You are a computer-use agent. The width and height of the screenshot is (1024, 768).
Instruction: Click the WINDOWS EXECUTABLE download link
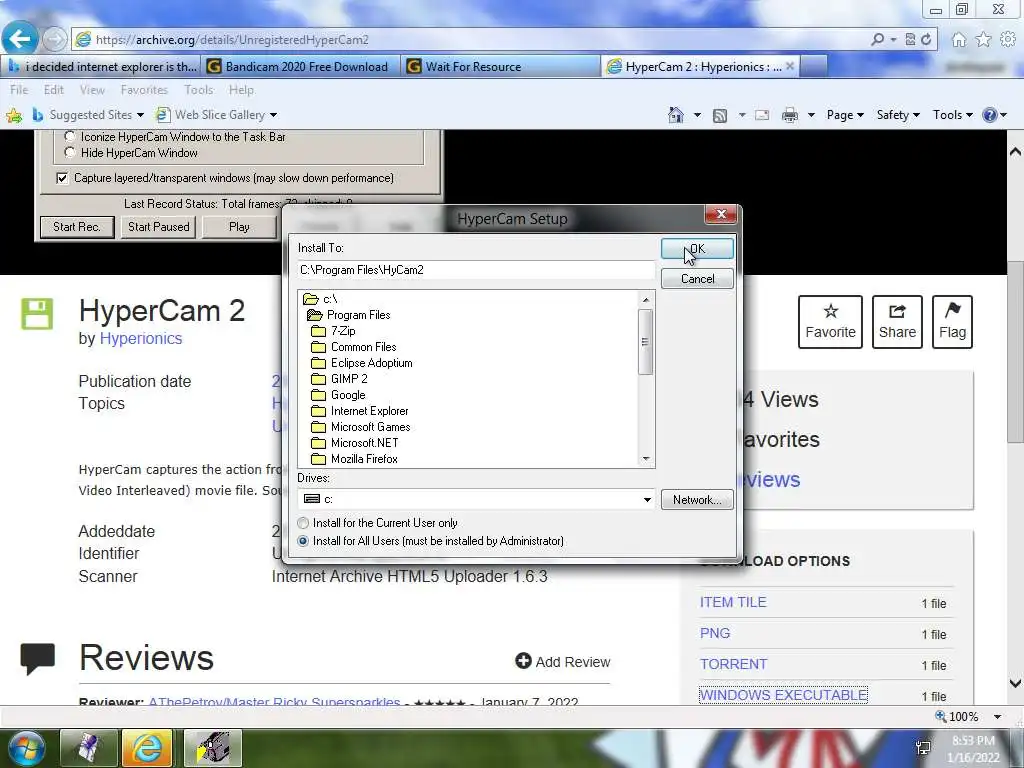point(783,695)
